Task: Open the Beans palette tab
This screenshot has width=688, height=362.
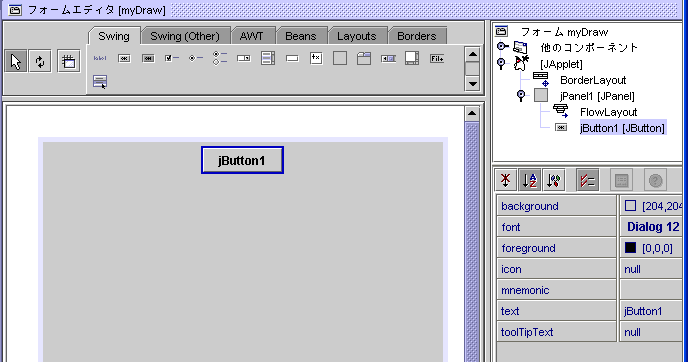Action: [x=301, y=36]
